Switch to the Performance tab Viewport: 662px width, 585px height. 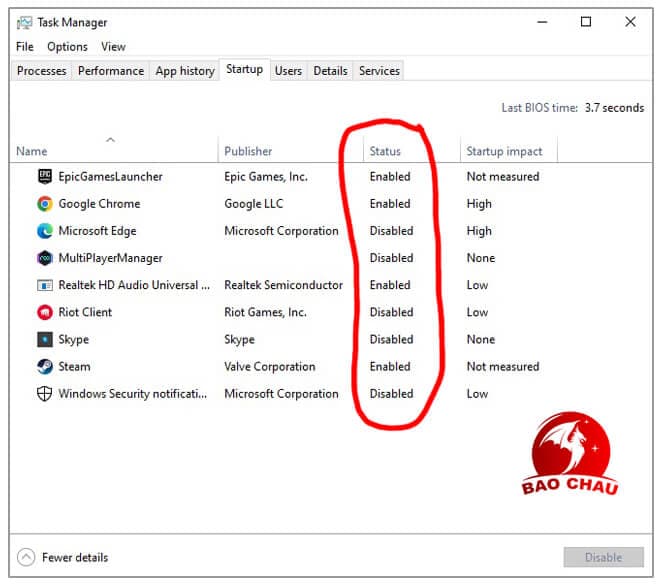point(111,70)
